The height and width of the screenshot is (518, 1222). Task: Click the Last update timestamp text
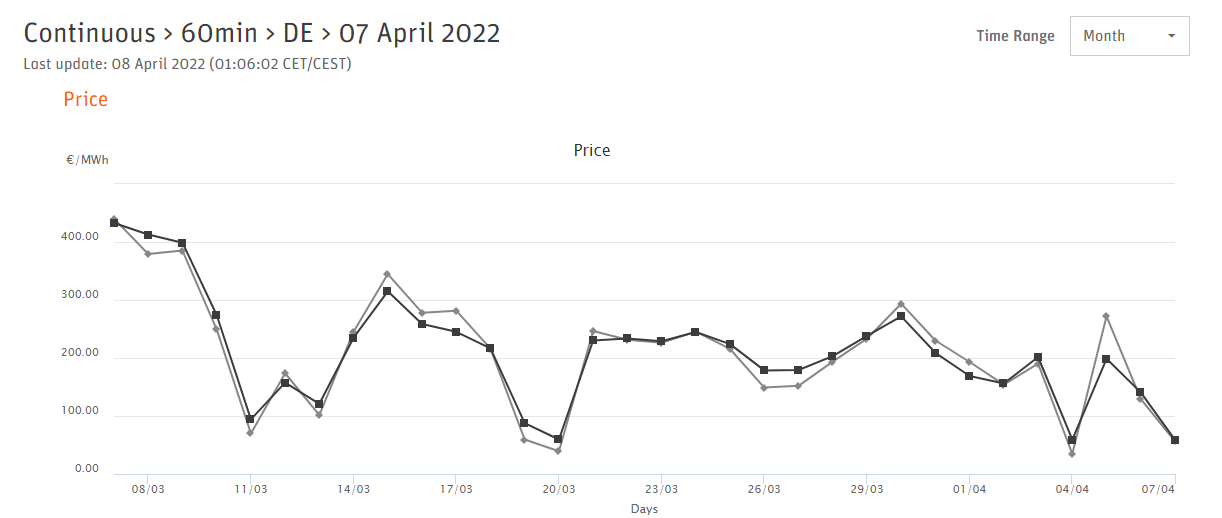tap(187, 64)
